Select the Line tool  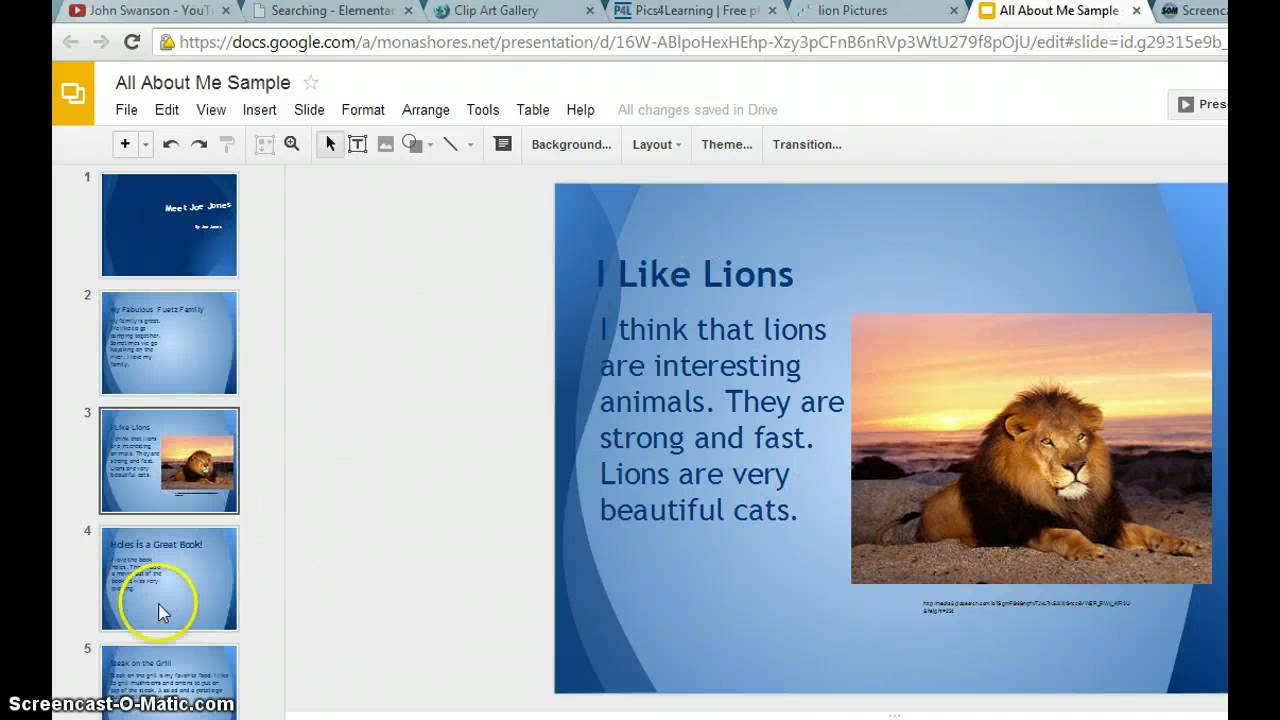click(x=451, y=145)
